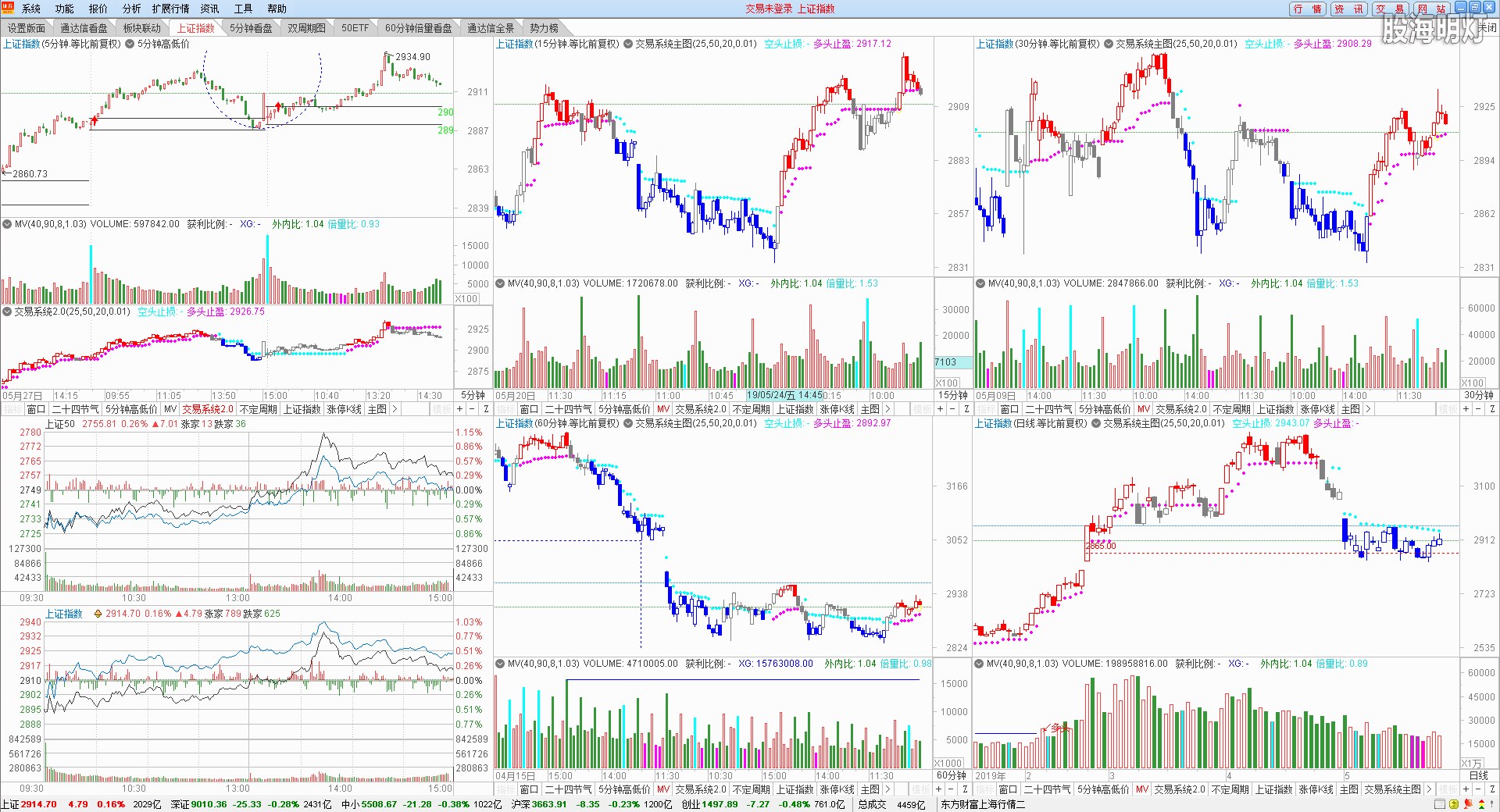The image size is (1500, 812).
Task: Open the 帮助 menu
Action: pyautogui.click(x=277, y=9)
